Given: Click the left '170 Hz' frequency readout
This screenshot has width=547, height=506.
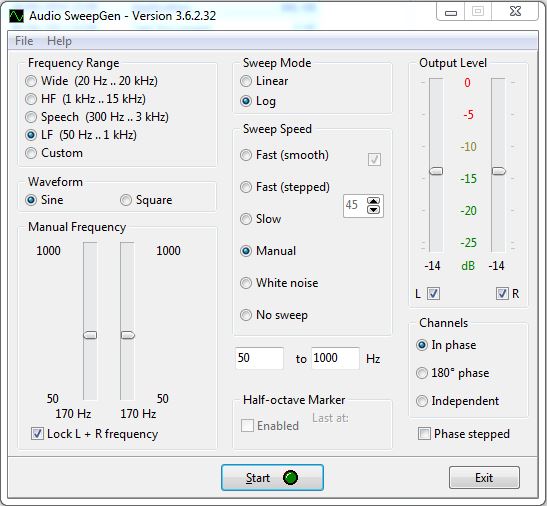Looking at the screenshot, I should pos(73,414).
